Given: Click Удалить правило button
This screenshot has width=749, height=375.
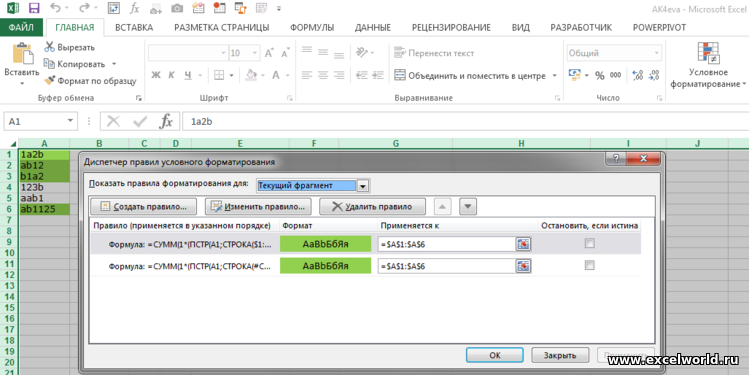Looking at the screenshot, I should 372,207.
